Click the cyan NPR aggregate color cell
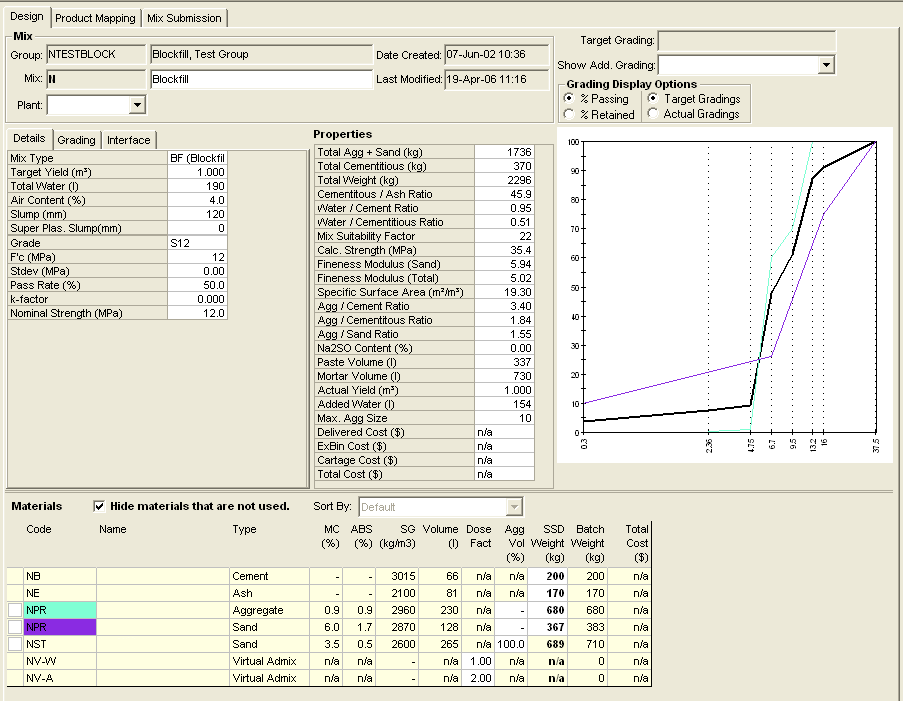The height and width of the screenshot is (701, 903). click(x=59, y=610)
